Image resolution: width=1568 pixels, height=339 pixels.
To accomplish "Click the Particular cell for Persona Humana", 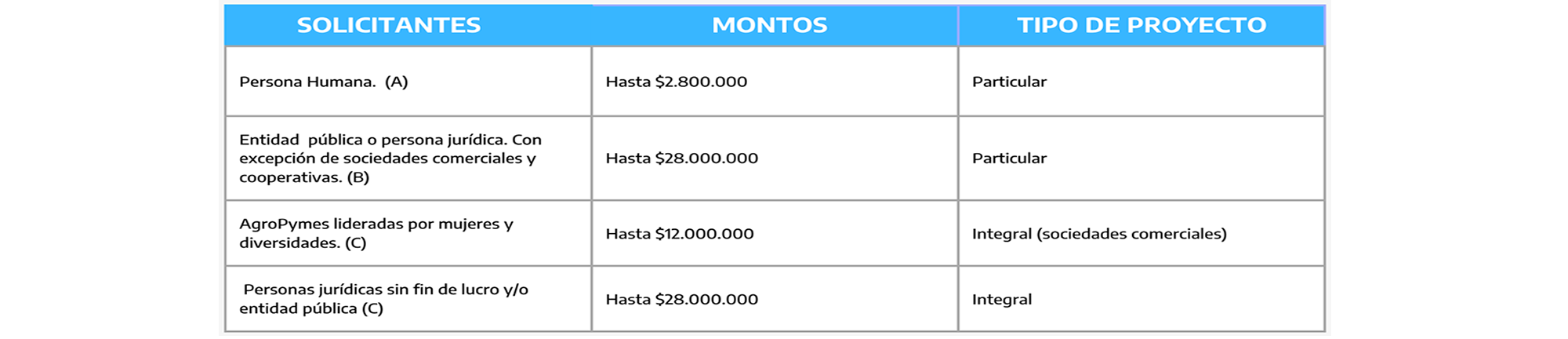I will pyautogui.click(x=1142, y=82).
